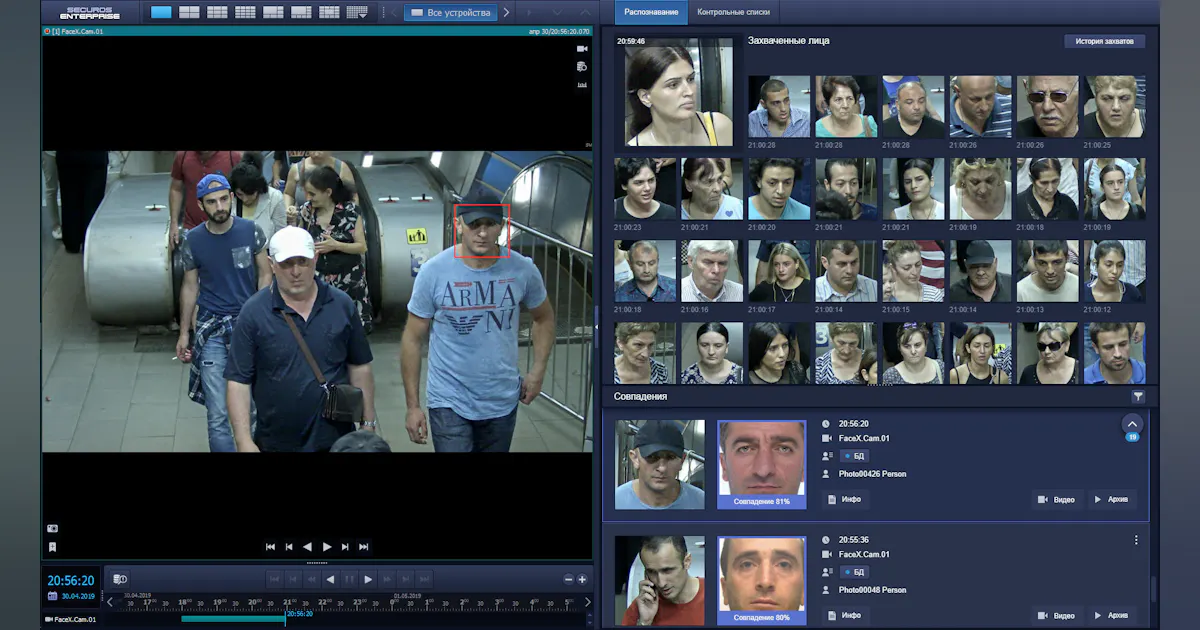Play forward in bottom archive panel
This screenshot has height=630, width=1200.
tap(368, 579)
